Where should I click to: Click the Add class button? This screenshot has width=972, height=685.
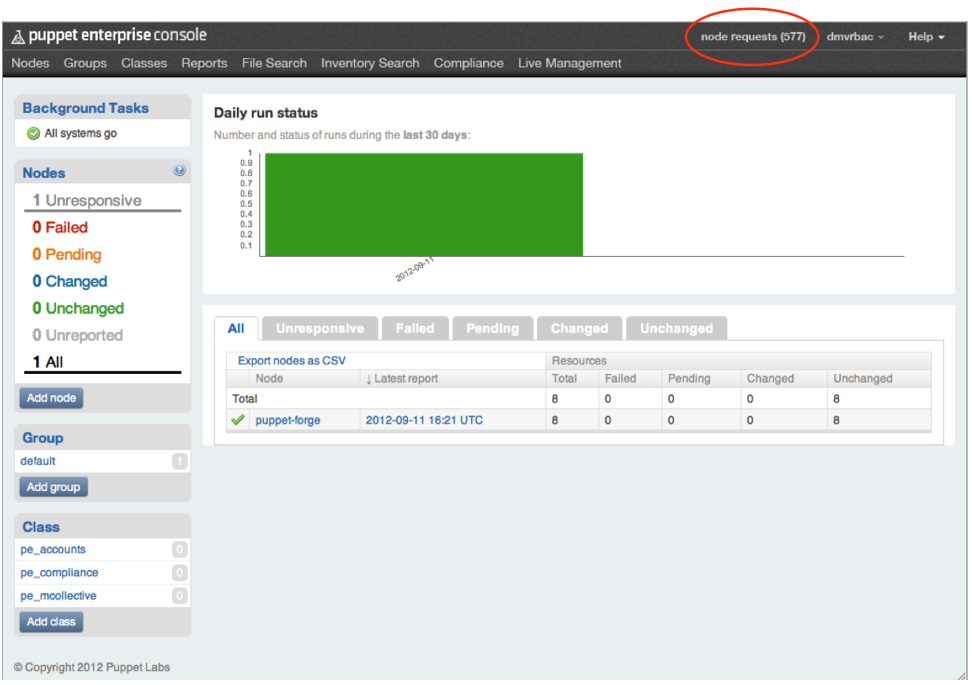(x=51, y=622)
